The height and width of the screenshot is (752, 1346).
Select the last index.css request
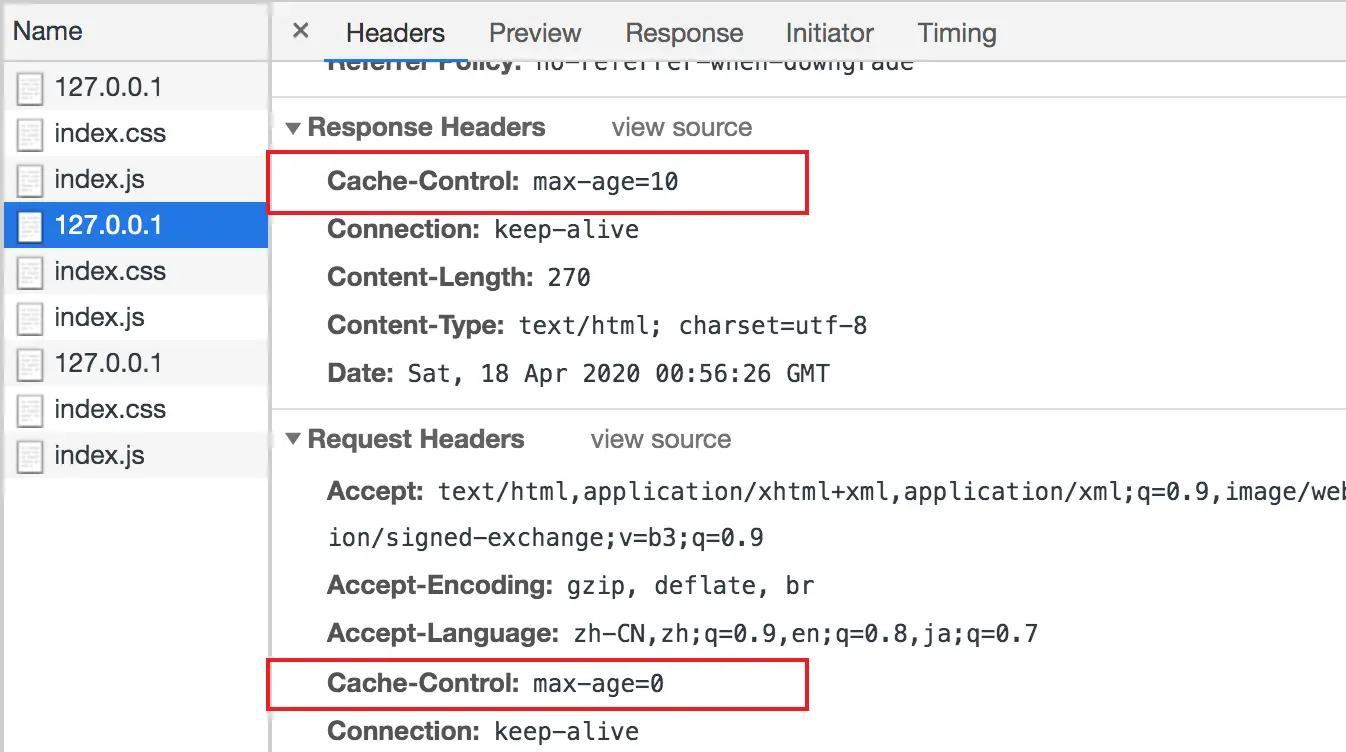pos(134,409)
